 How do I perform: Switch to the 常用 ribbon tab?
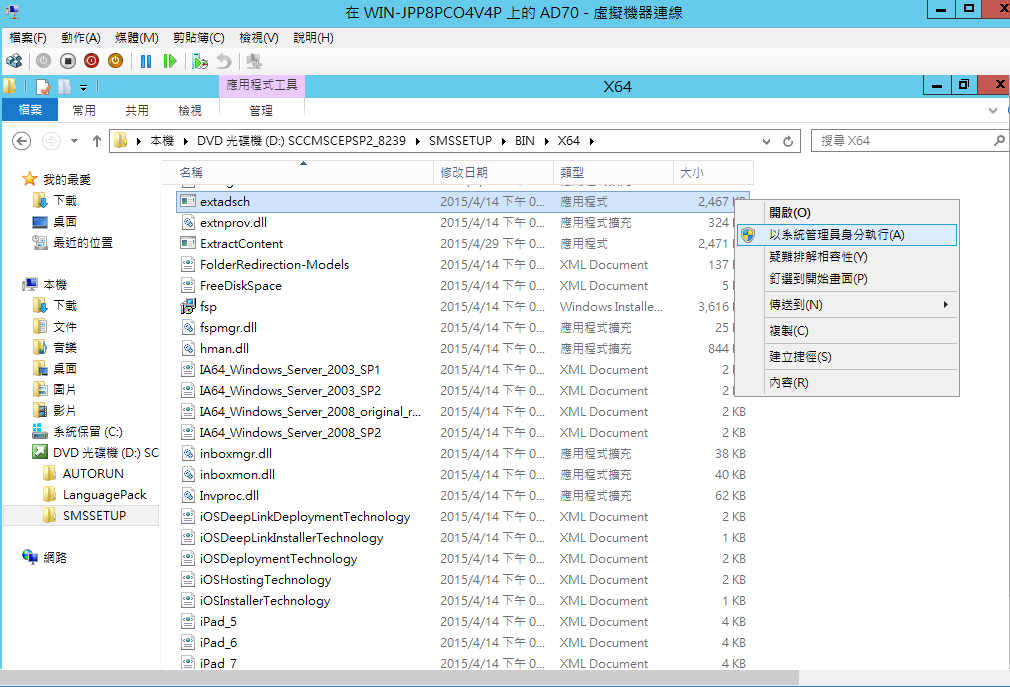[84, 111]
